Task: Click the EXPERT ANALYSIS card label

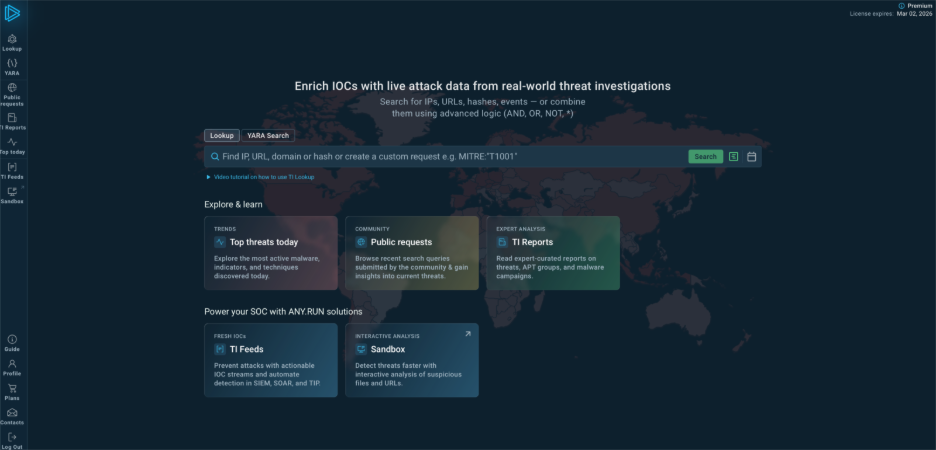Action: (x=521, y=229)
